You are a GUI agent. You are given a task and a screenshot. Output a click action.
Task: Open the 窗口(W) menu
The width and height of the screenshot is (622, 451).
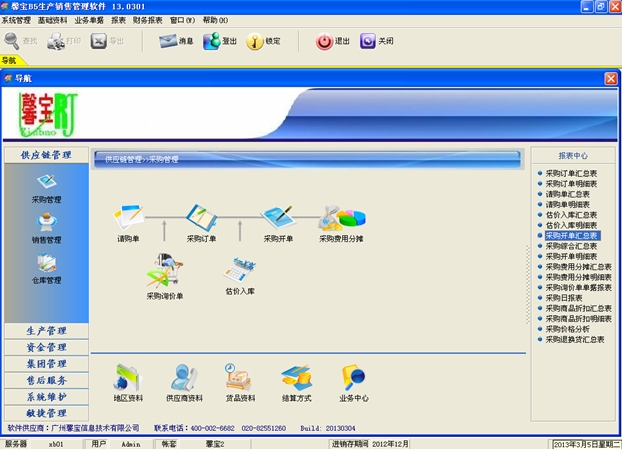click(182, 20)
